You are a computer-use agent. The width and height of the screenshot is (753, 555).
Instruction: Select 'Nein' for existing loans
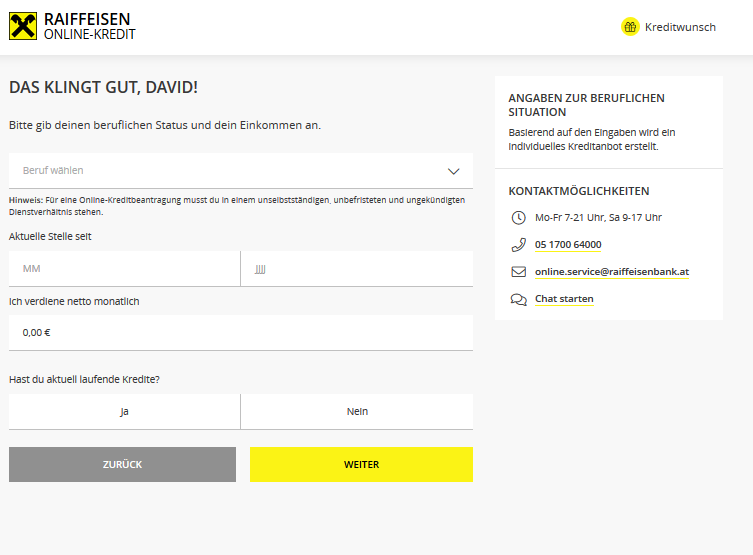tap(357, 411)
